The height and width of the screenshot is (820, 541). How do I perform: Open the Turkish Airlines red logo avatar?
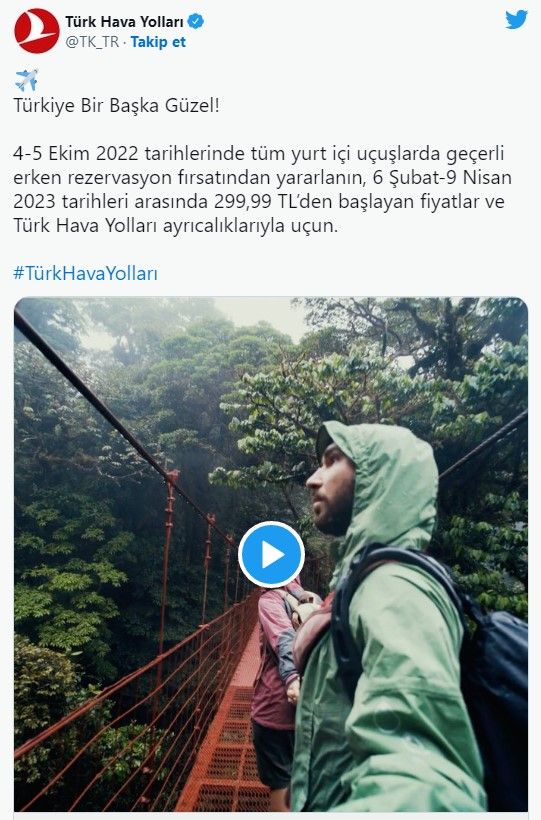pos(37,31)
